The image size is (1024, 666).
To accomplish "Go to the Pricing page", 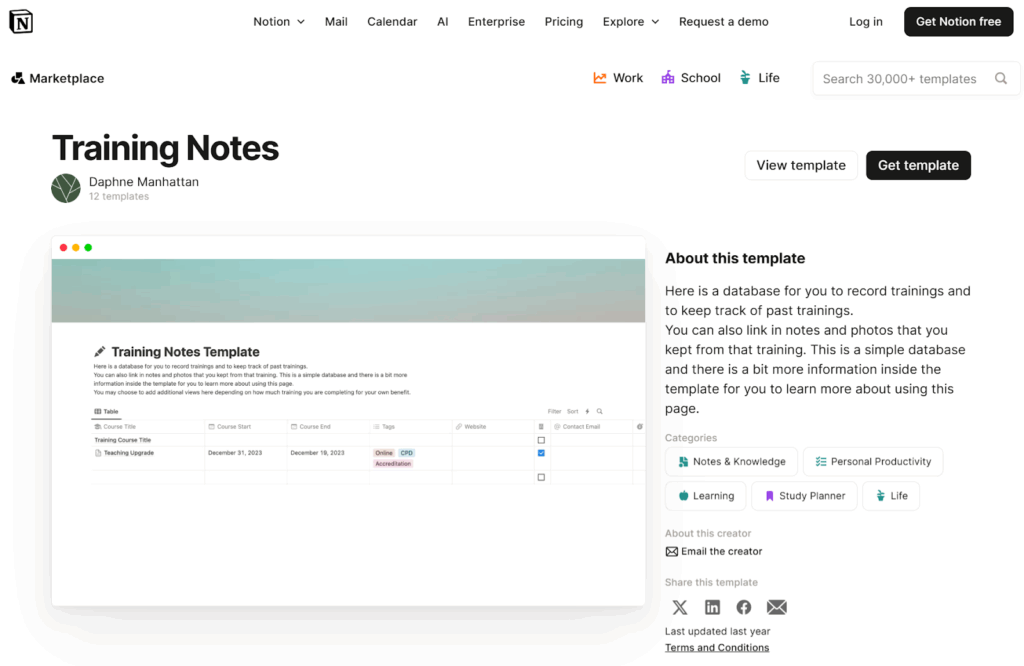I will [x=564, y=22].
